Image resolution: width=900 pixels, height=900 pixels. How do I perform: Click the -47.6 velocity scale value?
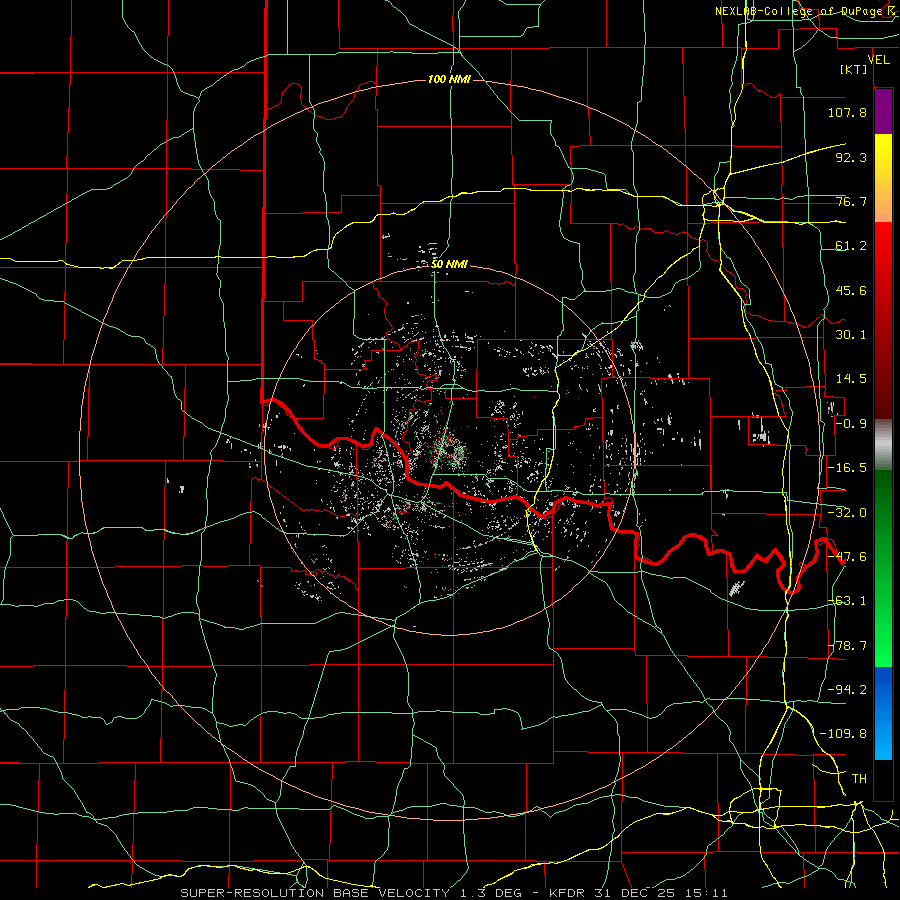click(847, 557)
